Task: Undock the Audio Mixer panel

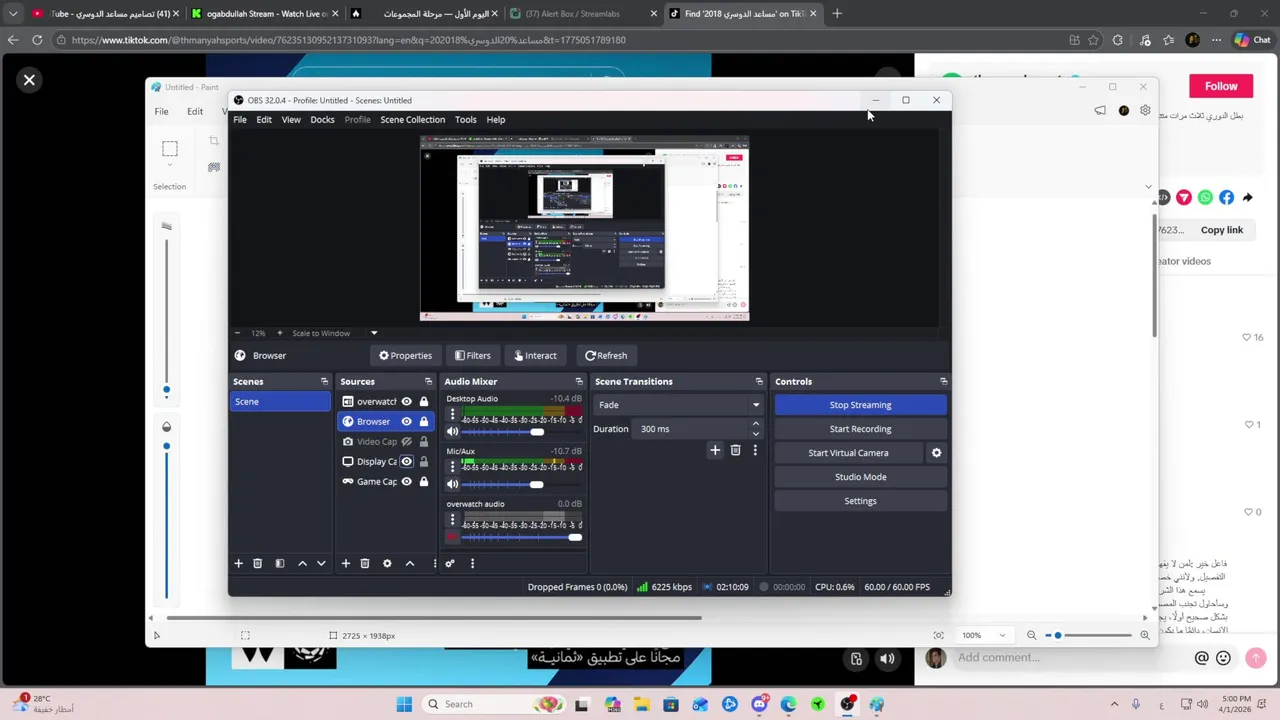Action: coord(578,381)
